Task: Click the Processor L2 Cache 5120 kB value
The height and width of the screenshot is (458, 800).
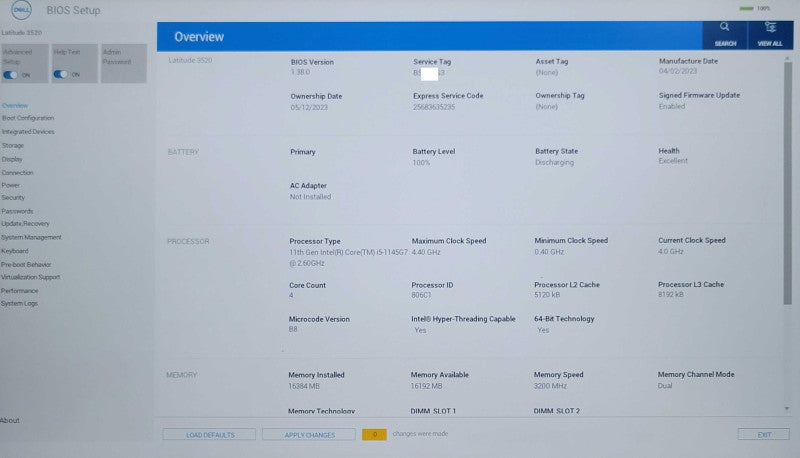Action: coord(547,295)
